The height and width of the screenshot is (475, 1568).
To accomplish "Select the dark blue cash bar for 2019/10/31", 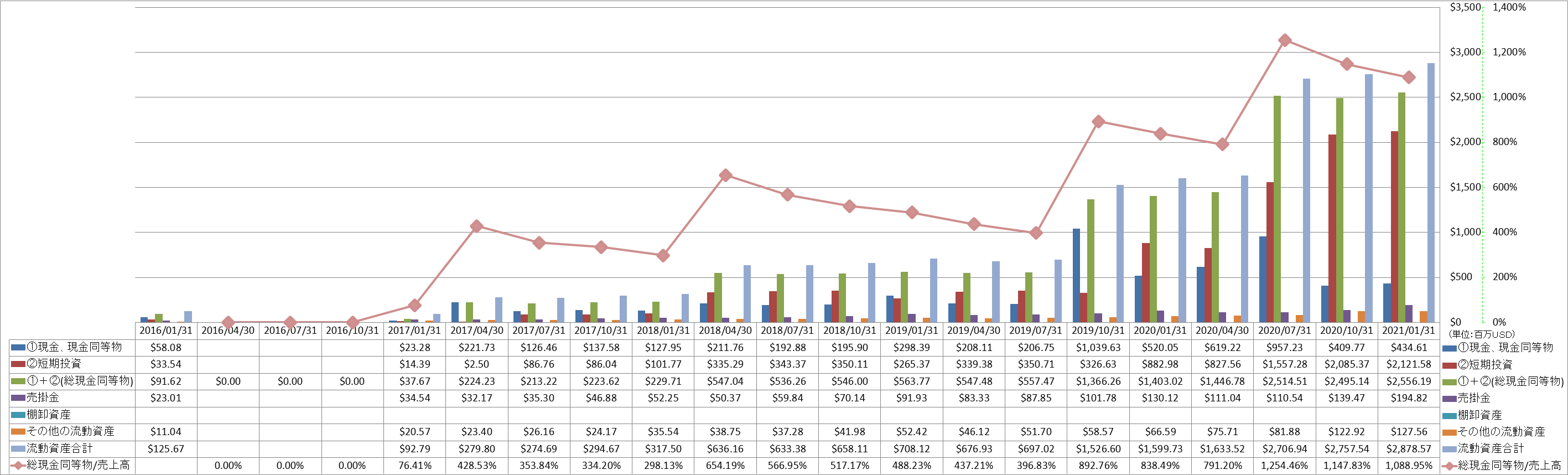I will coord(1076,275).
